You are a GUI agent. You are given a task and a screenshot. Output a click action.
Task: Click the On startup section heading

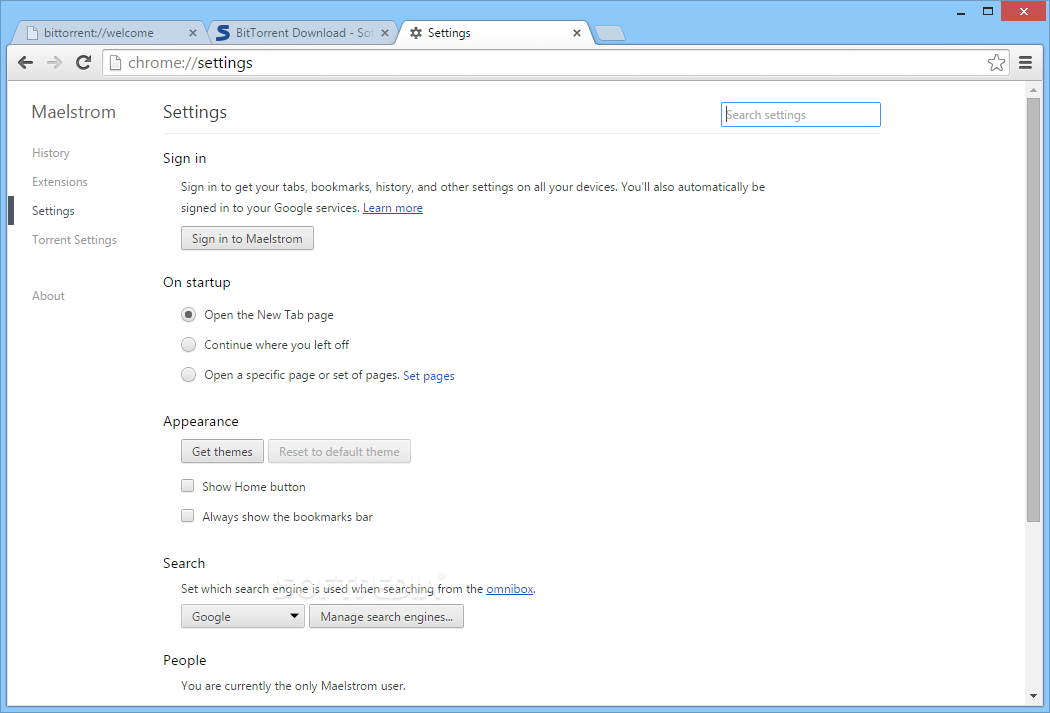point(196,283)
